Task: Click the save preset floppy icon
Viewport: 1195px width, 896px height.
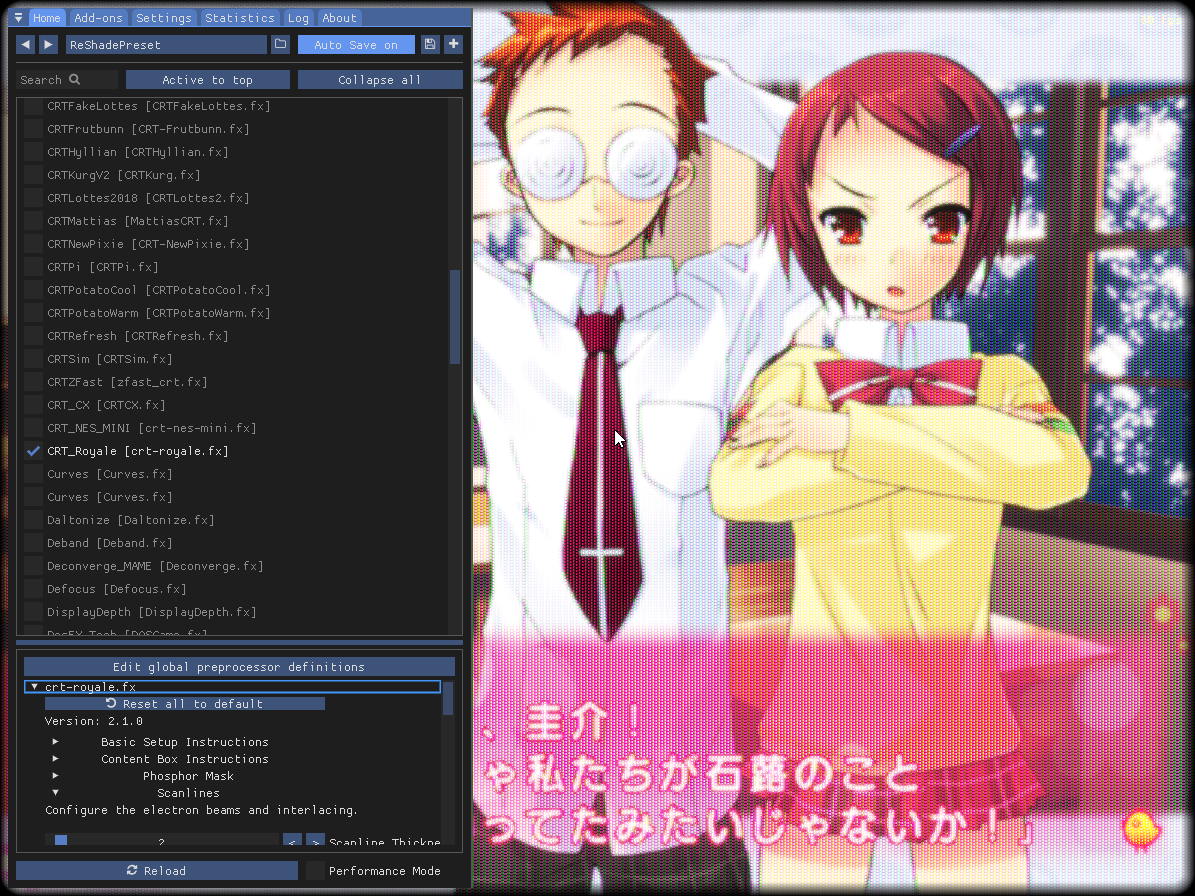Action: point(430,44)
